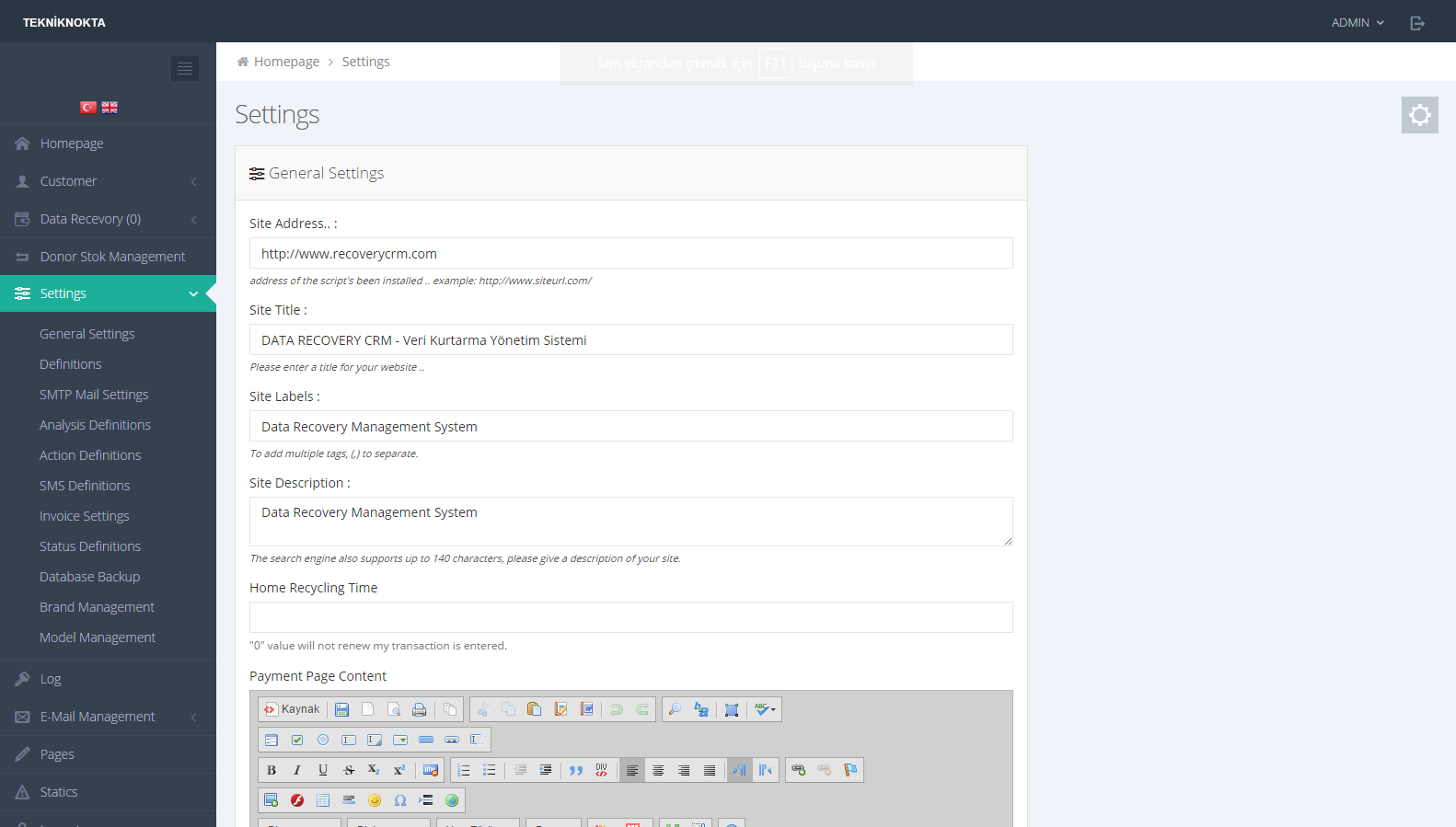Go to Homepage via breadcrumb link
The width and height of the screenshot is (1456, 827).
286,62
